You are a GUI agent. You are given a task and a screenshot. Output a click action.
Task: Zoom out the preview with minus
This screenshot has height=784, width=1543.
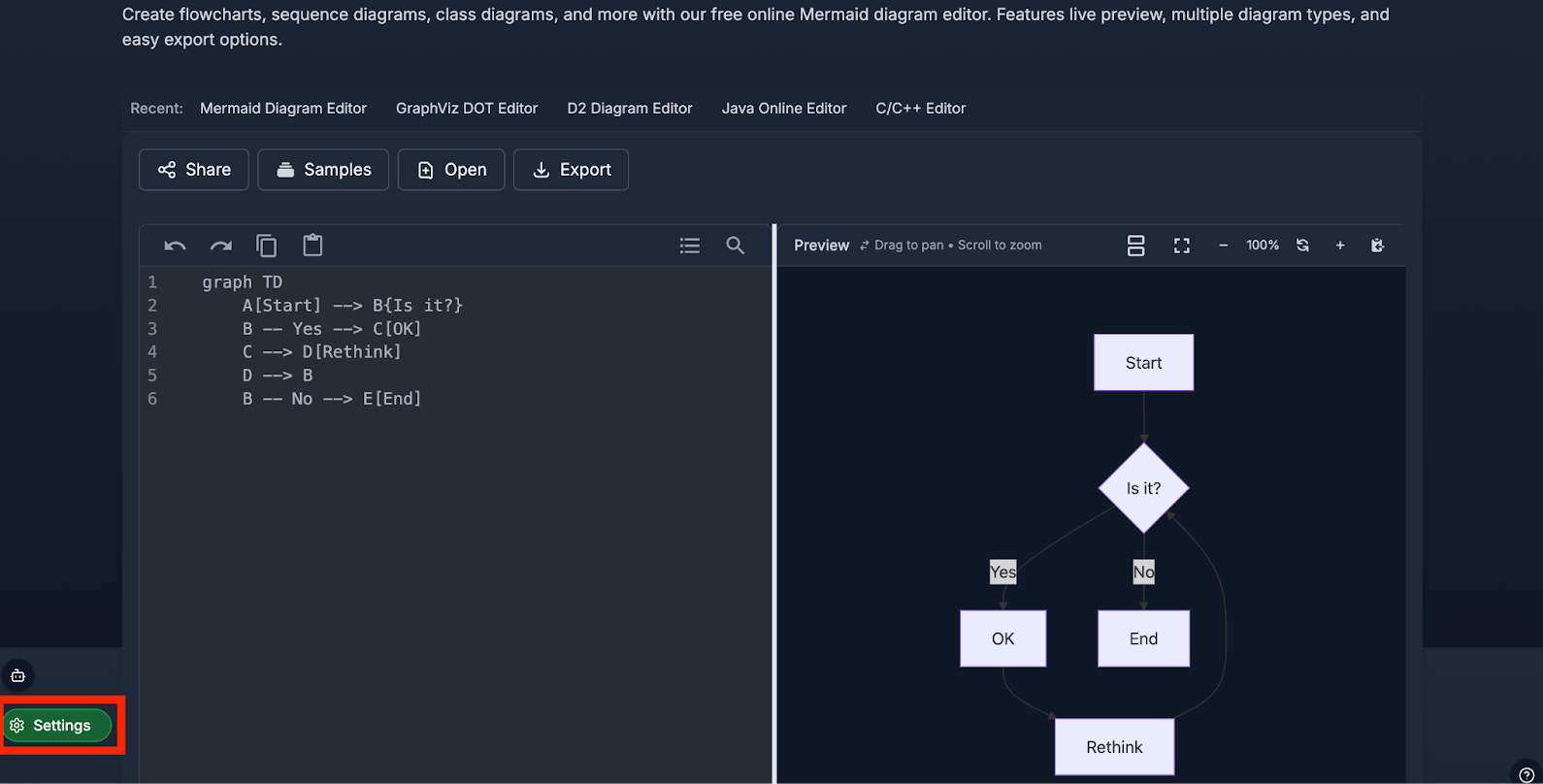click(1223, 245)
